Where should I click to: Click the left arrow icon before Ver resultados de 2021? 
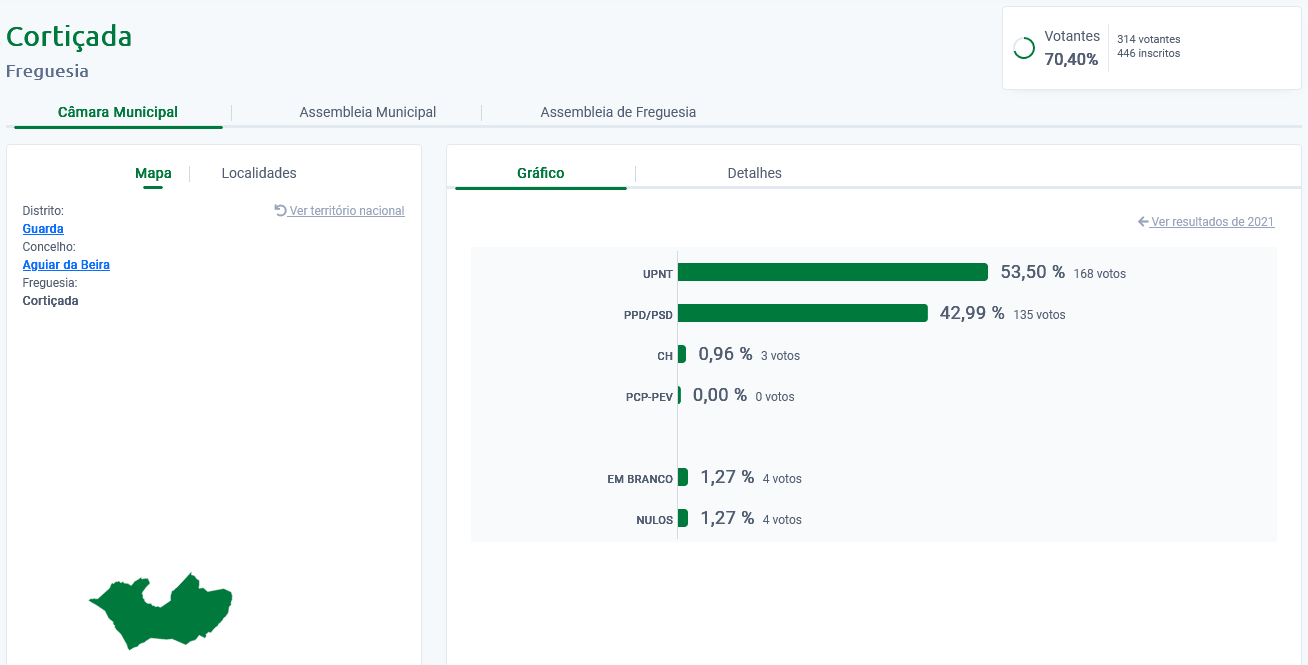[1143, 222]
